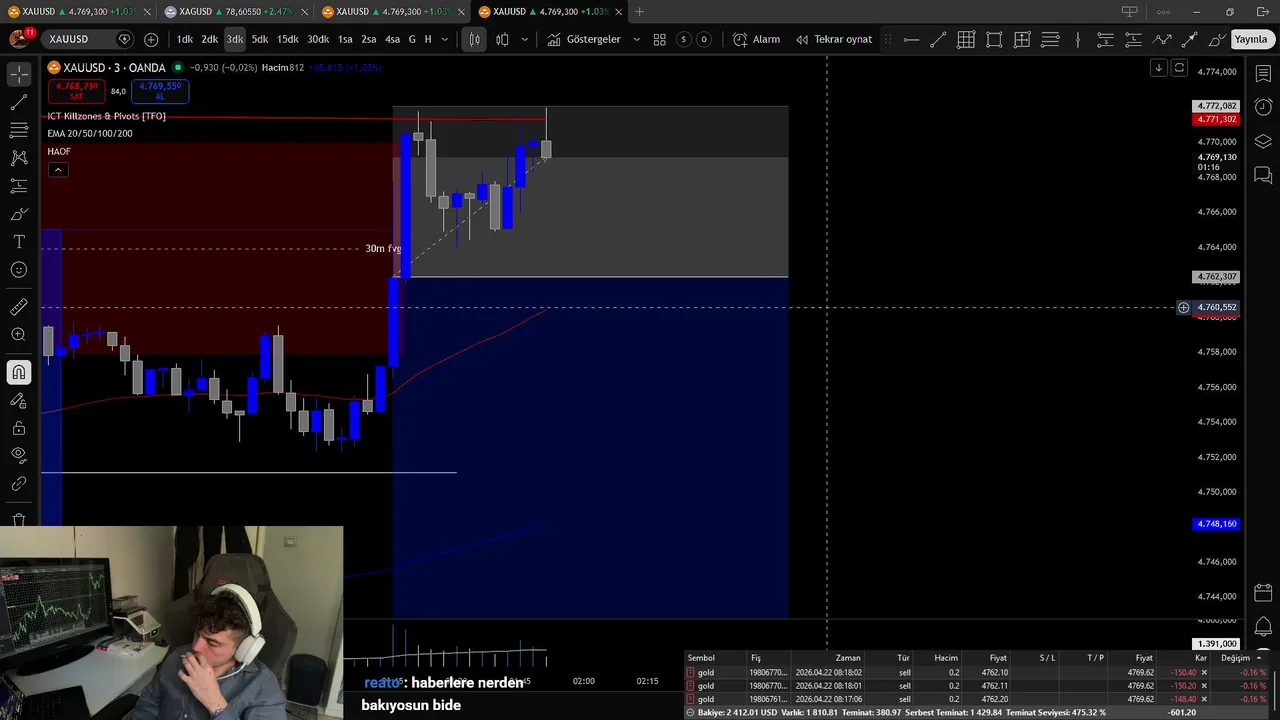The height and width of the screenshot is (720, 1280).
Task: Collapse the Bakiye account summary row
Action: coord(690,713)
